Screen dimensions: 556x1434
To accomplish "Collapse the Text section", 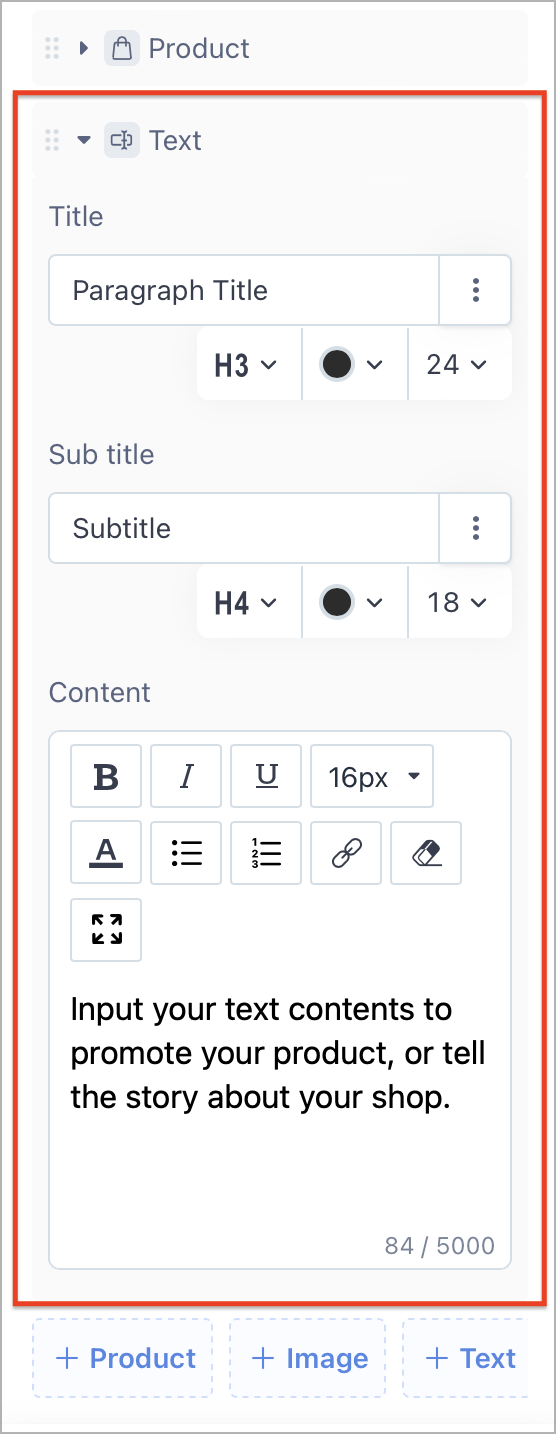I will (84, 140).
